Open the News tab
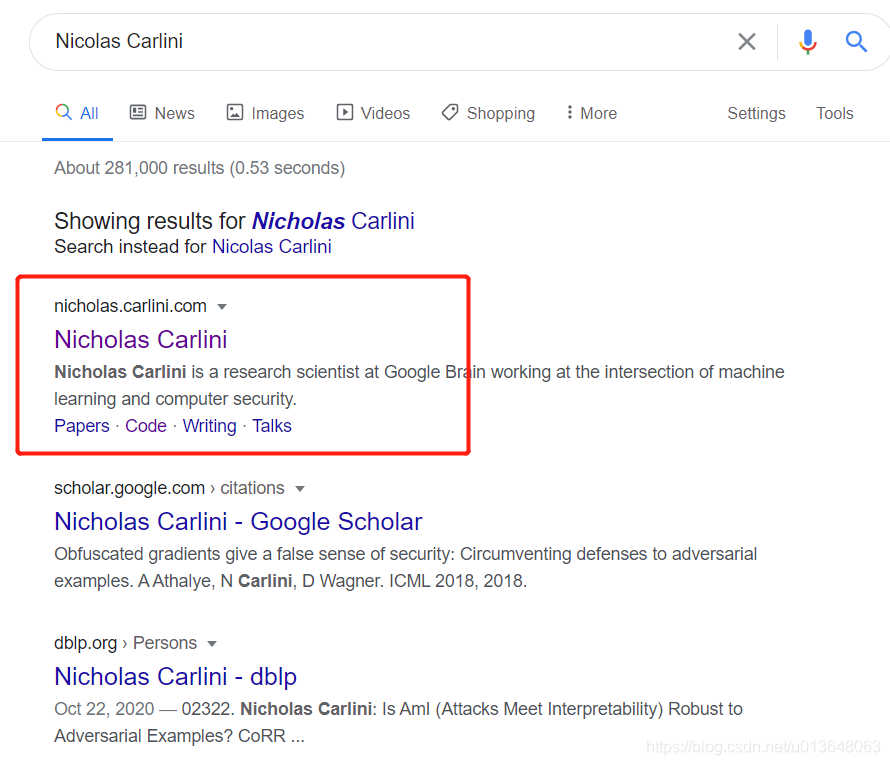Screen dimensions: 890x765 pos(162,113)
